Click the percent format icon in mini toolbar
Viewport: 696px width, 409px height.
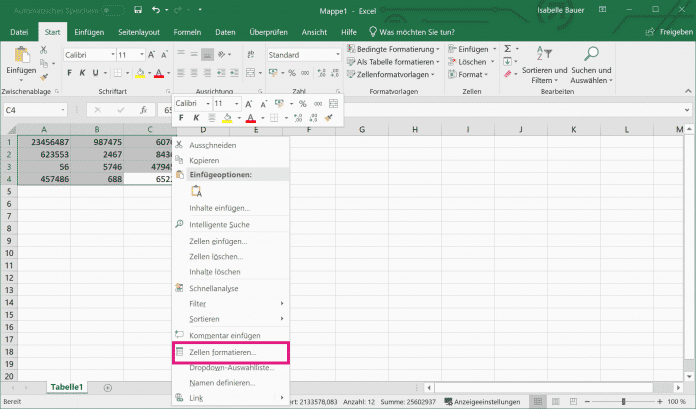pos(302,103)
